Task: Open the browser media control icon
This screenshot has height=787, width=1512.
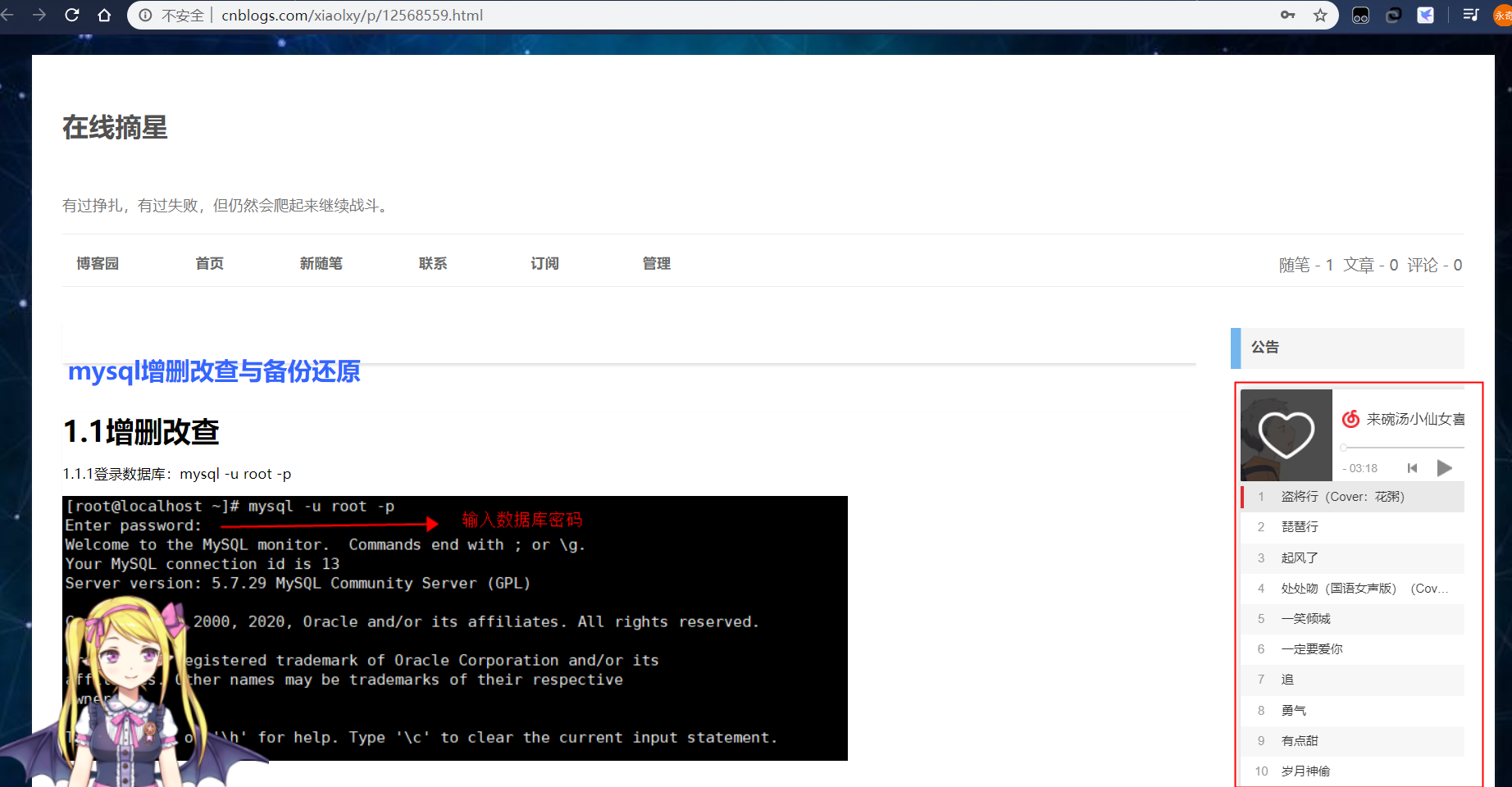Action: (x=1470, y=15)
